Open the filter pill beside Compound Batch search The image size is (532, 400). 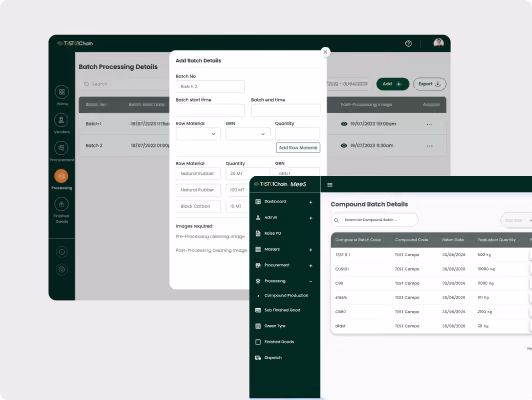tap(516, 220)
